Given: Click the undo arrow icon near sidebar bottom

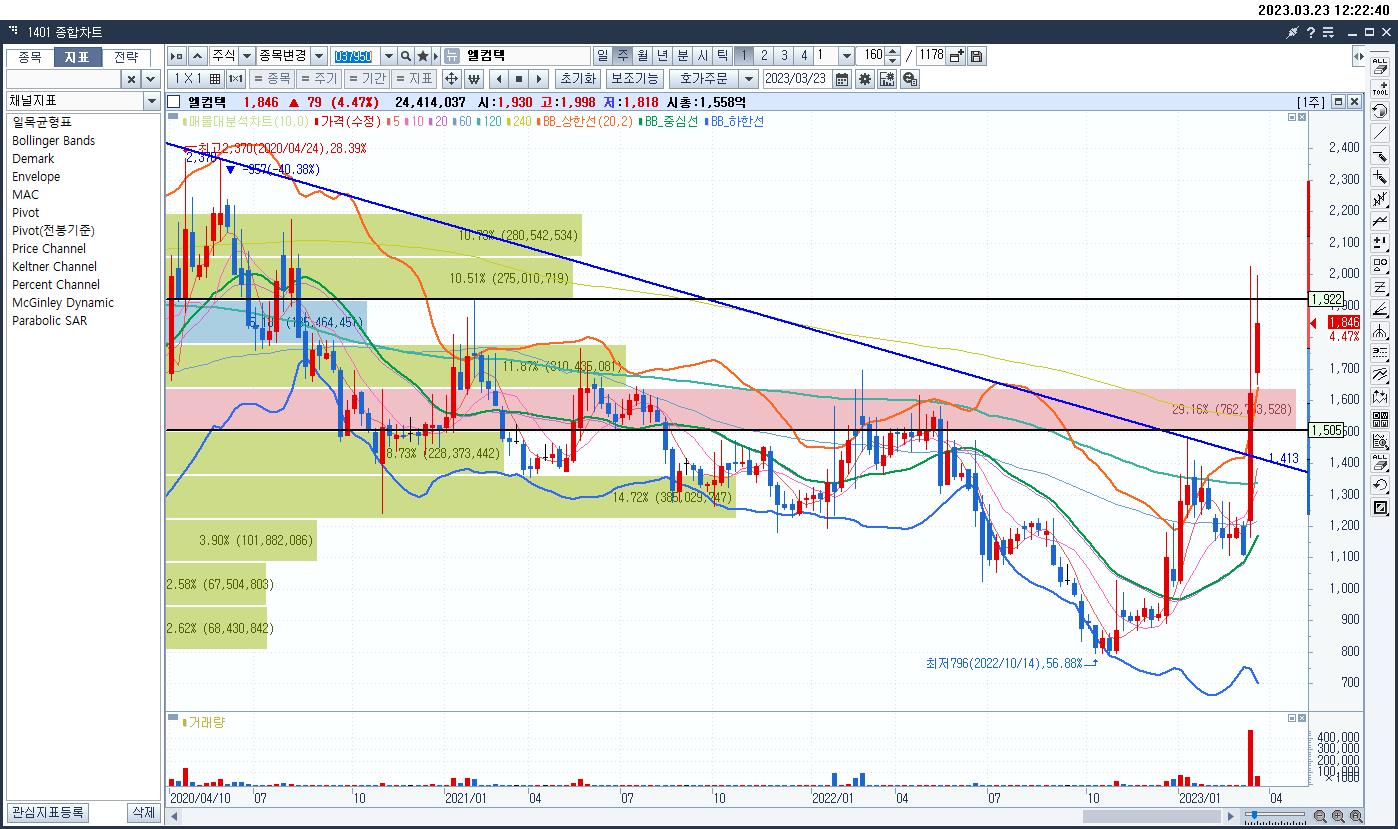Looking at the screenshot, I should tap(1380, 486).
